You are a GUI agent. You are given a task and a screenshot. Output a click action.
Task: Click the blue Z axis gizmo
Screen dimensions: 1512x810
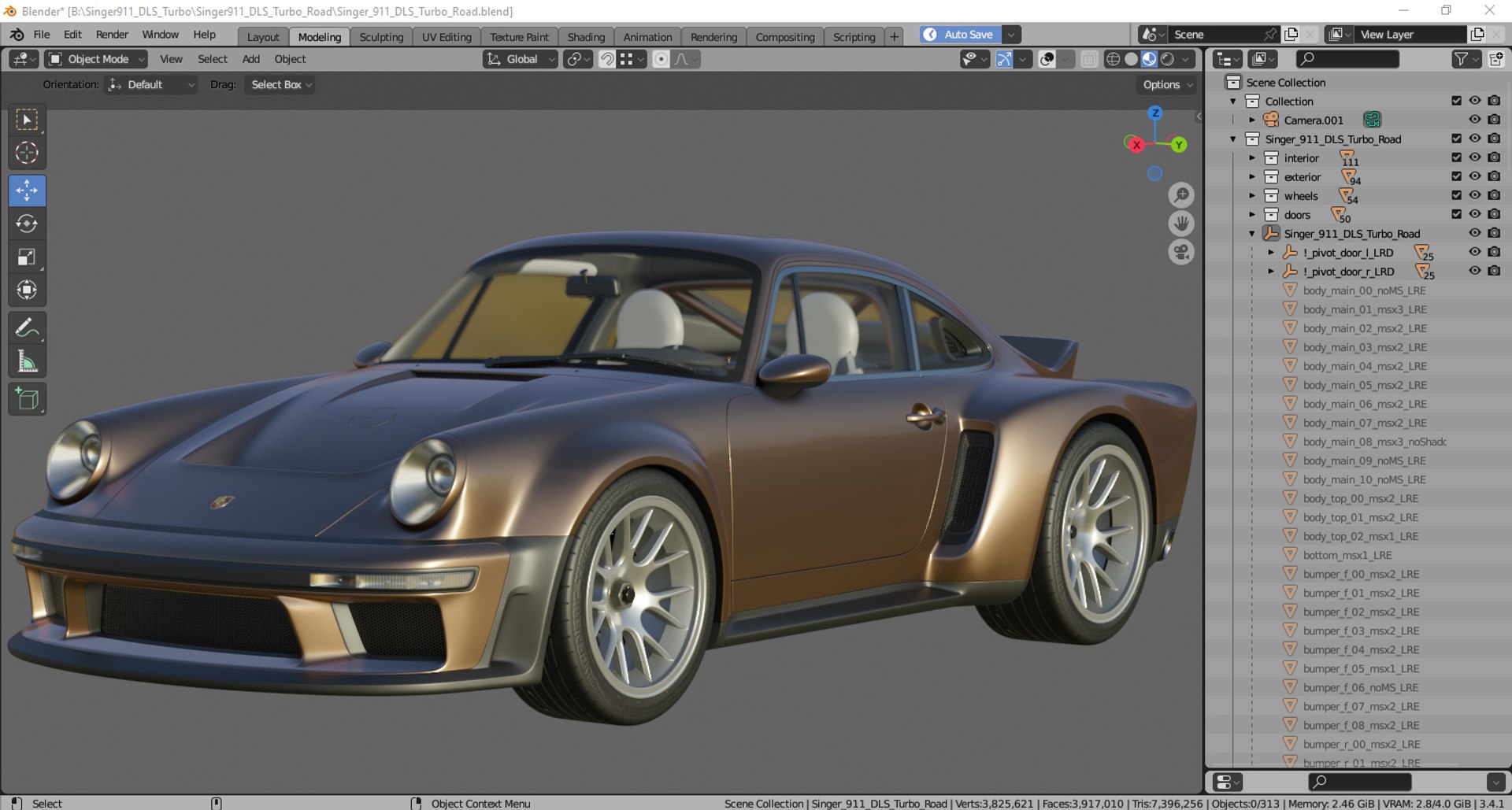pyautogui.click(x=1155, y=113)
